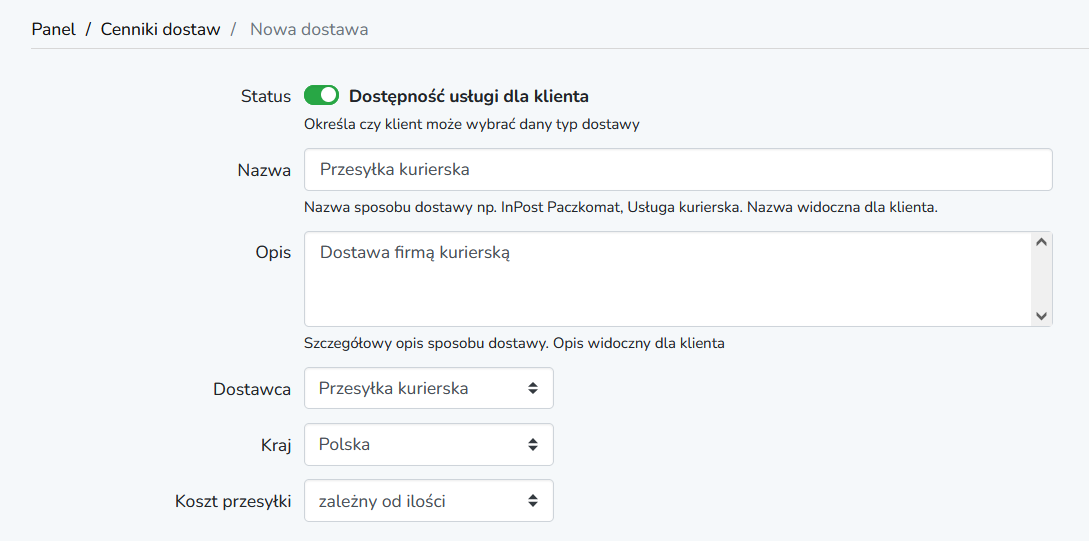Expand the Koszt przesyłki dropdown
1089x541 pixels.
pyautogui.click(x=429, y=501)
